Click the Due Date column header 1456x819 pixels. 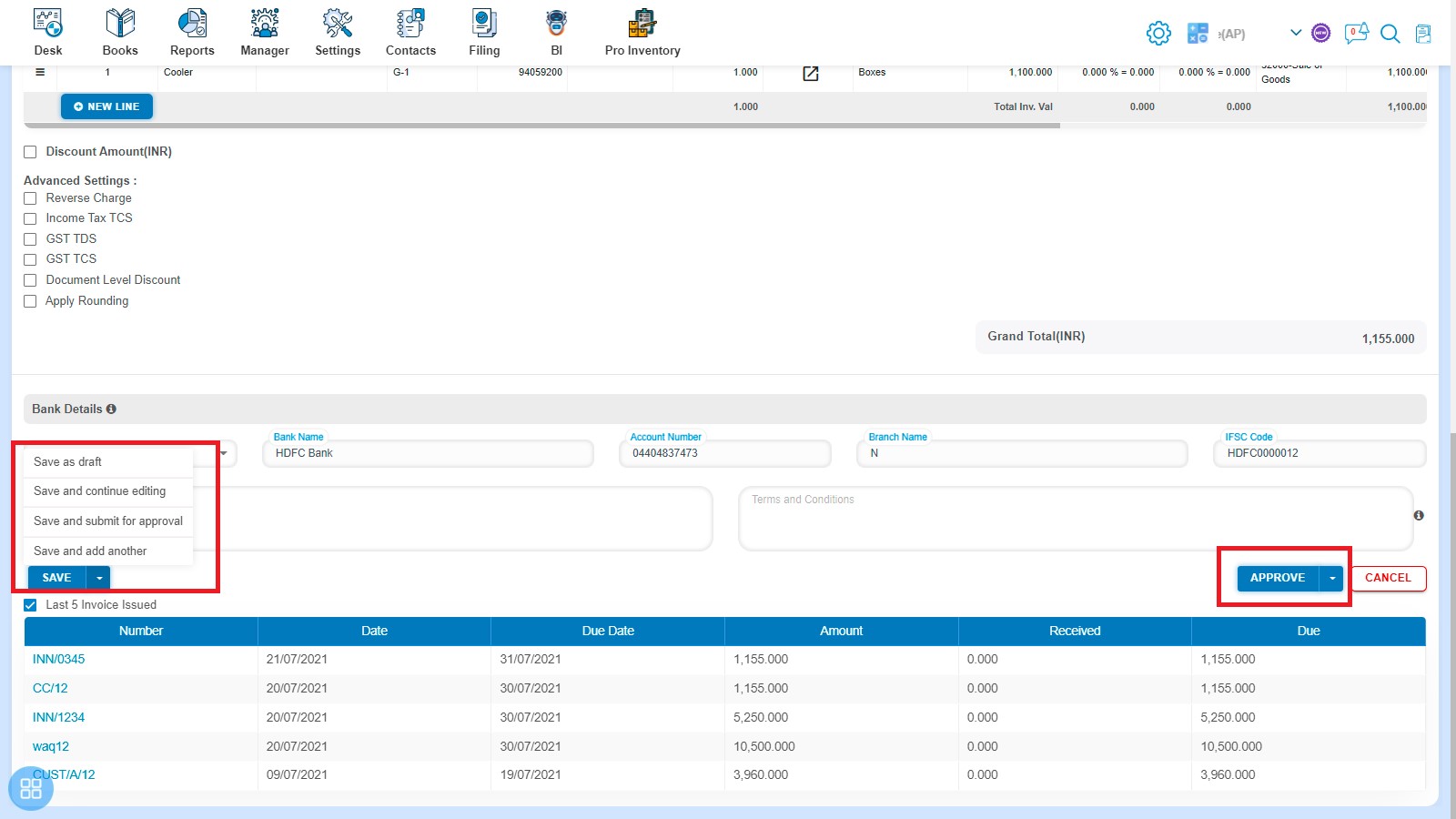(608, 632)
